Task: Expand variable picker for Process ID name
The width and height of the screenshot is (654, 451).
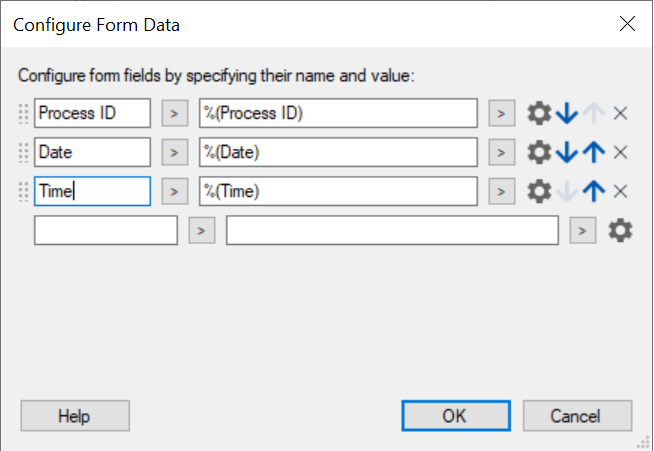Action: [174, 113]
